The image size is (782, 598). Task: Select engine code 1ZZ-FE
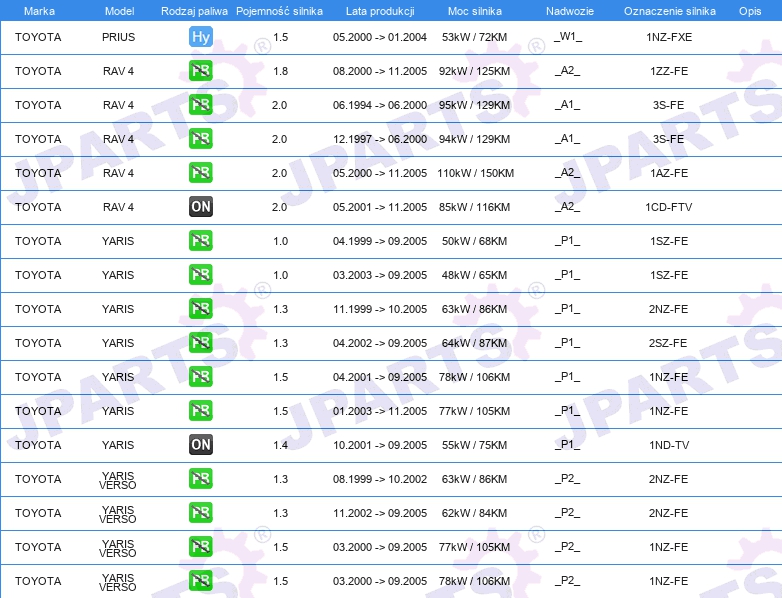(x=669, y=71)
